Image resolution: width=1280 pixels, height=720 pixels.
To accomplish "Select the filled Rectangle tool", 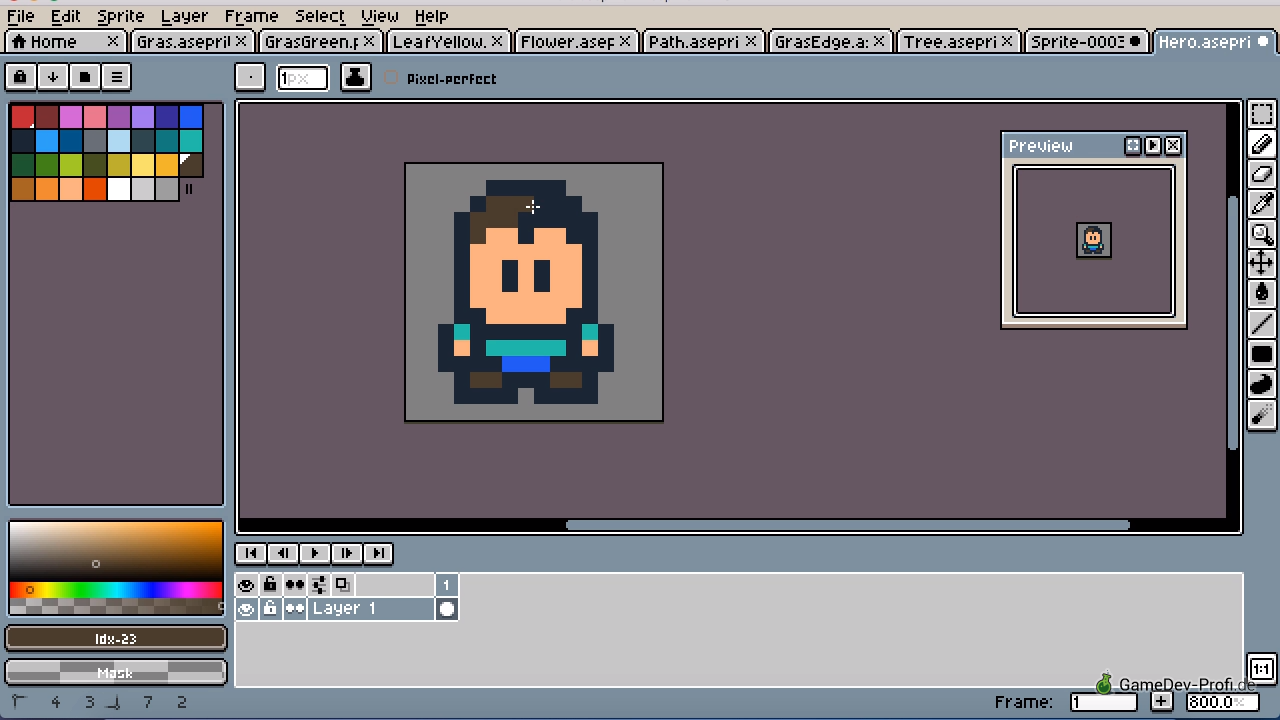I will [x=1261, y=354].
